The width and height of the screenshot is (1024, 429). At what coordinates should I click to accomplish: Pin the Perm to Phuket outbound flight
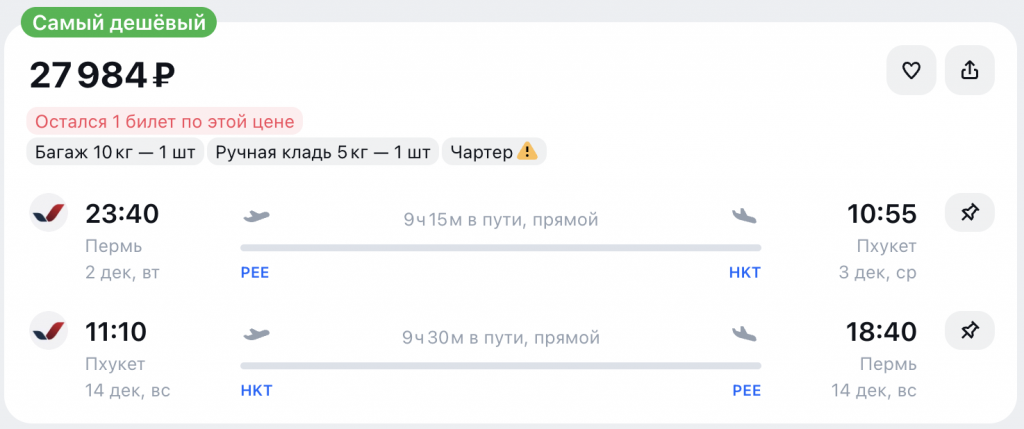tap(969, 212)
